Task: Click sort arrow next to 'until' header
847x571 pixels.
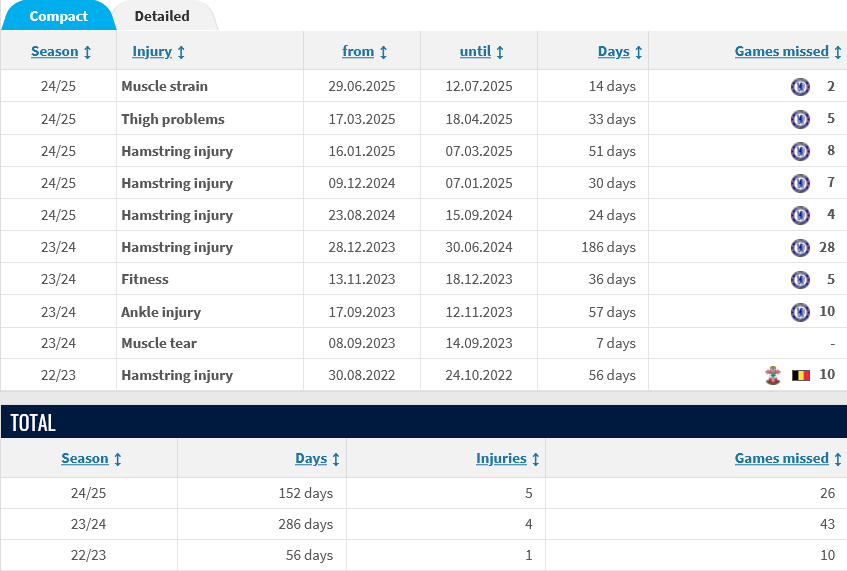Action: [500, 52]
